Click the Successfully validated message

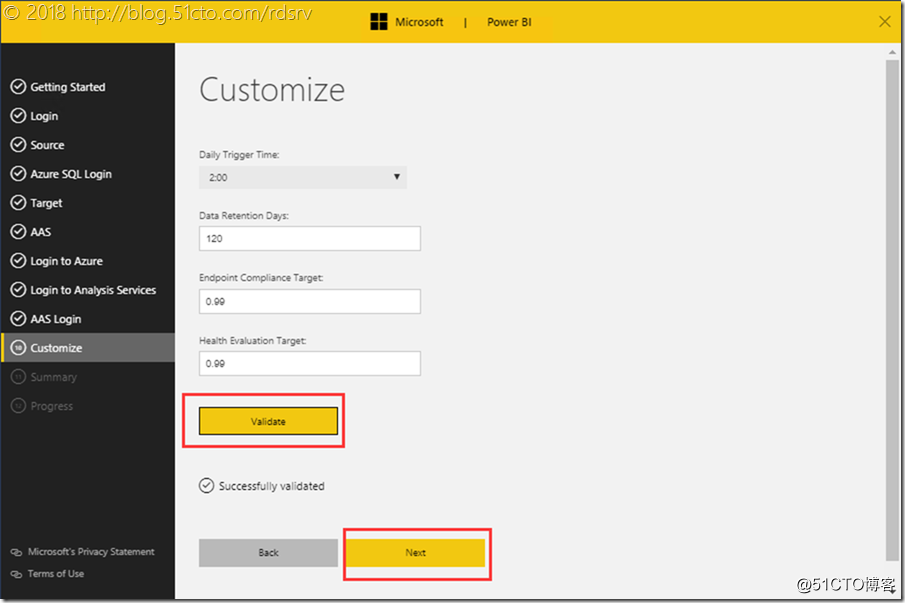(x=271, y=486)
